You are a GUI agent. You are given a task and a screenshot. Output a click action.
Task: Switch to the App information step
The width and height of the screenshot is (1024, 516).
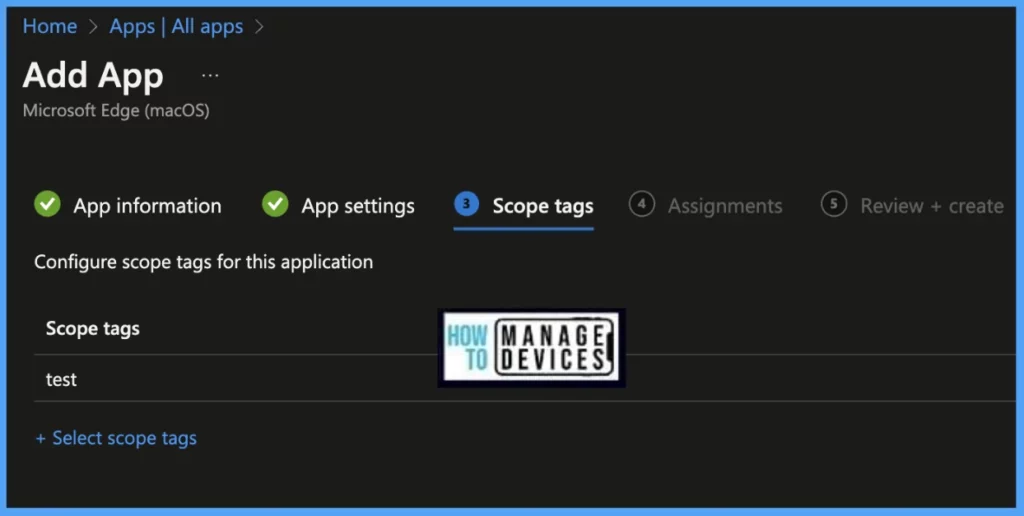tap(147, 206)
